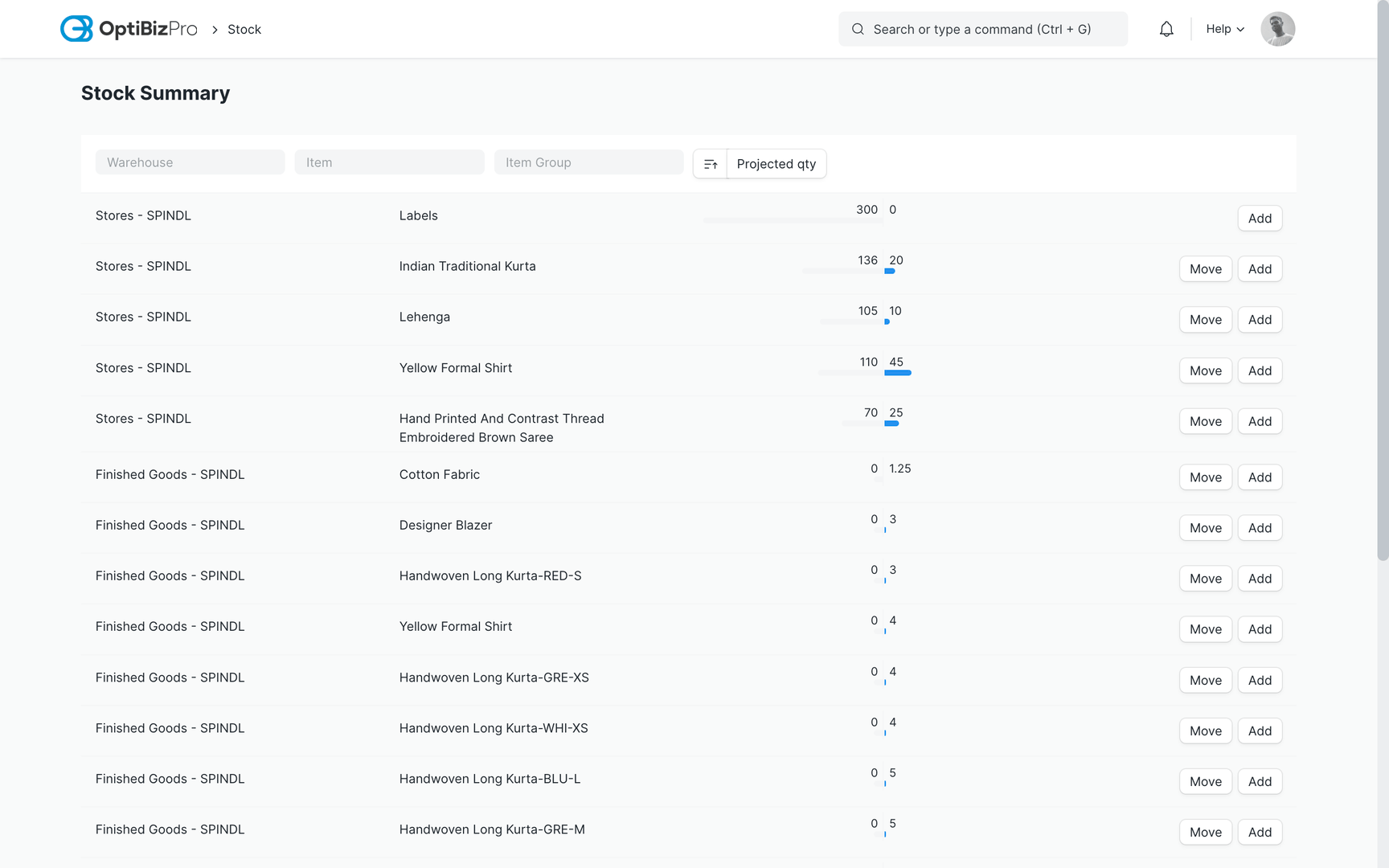Open the Help dropdown
Image resolution: width=1389 pixels, height=868 pixels.
click(1223, 28)
